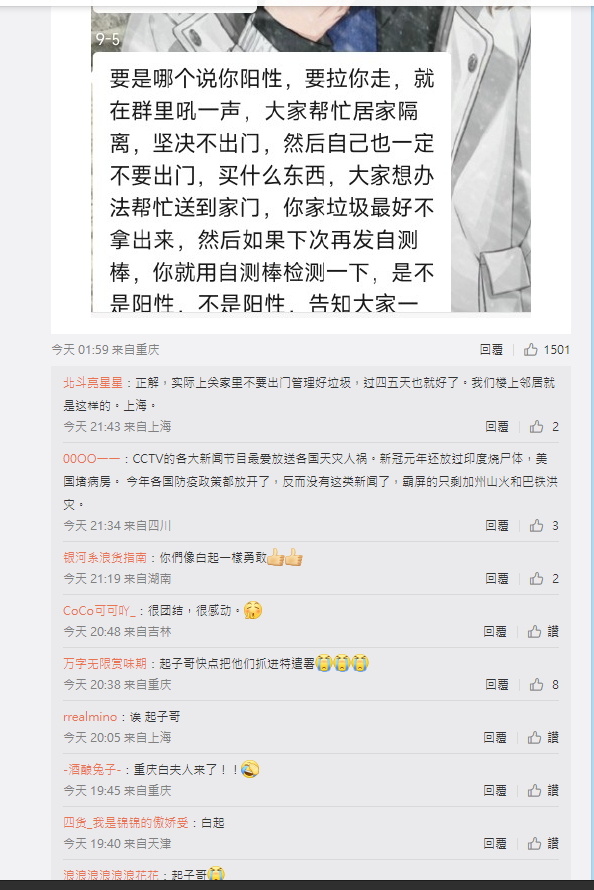Viewport: 594px width, 890px height.
Task: Like 万字无限赏味期's comment
Action: point(544,685)
